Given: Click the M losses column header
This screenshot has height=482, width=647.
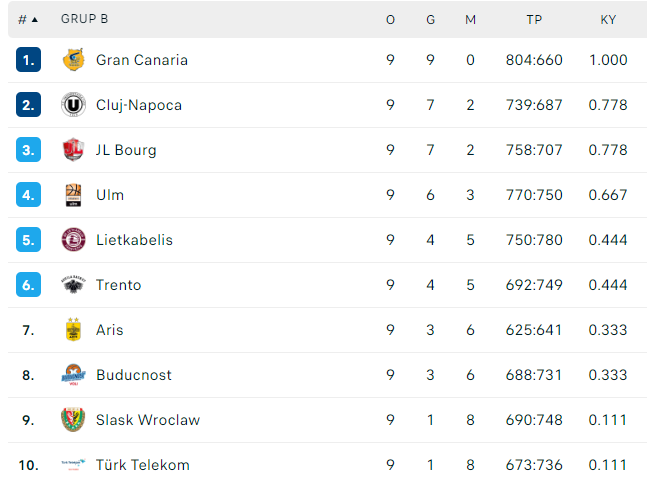Looking at the screenshot, I should tap(470, 19).
